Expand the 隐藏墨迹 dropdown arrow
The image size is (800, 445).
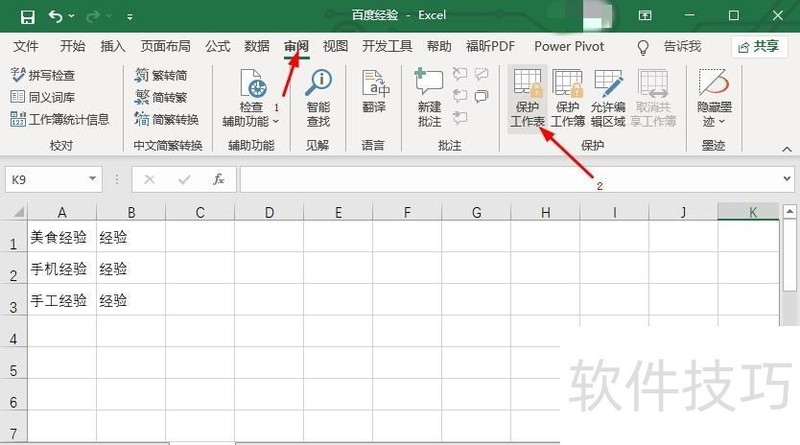721,121
